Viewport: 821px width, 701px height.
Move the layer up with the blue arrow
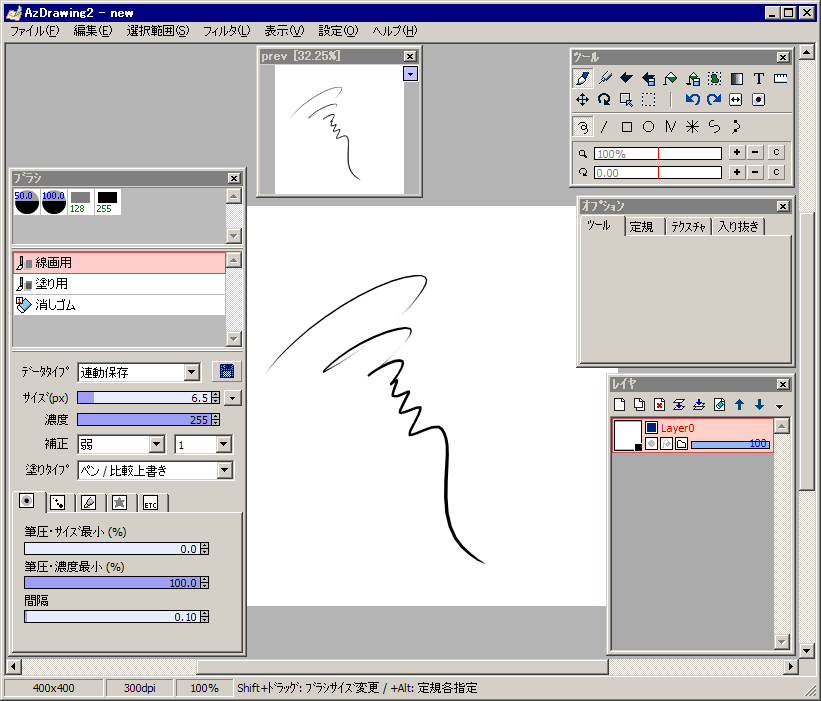tap(740, 405)
